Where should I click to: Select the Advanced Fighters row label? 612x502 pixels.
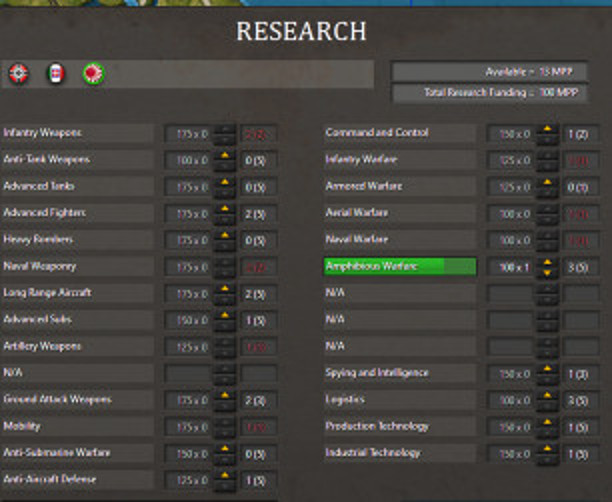tap(44, 213)
